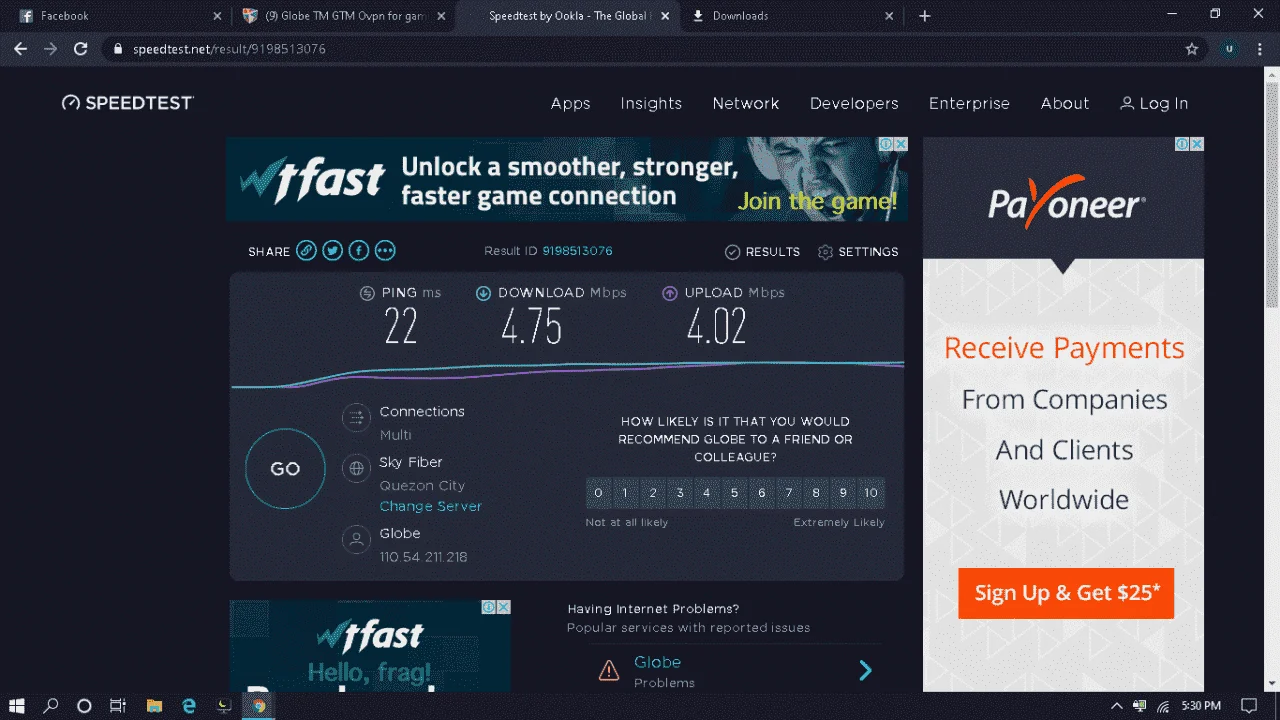
Task: Open a new browser tab
Action: pos(925,16)
